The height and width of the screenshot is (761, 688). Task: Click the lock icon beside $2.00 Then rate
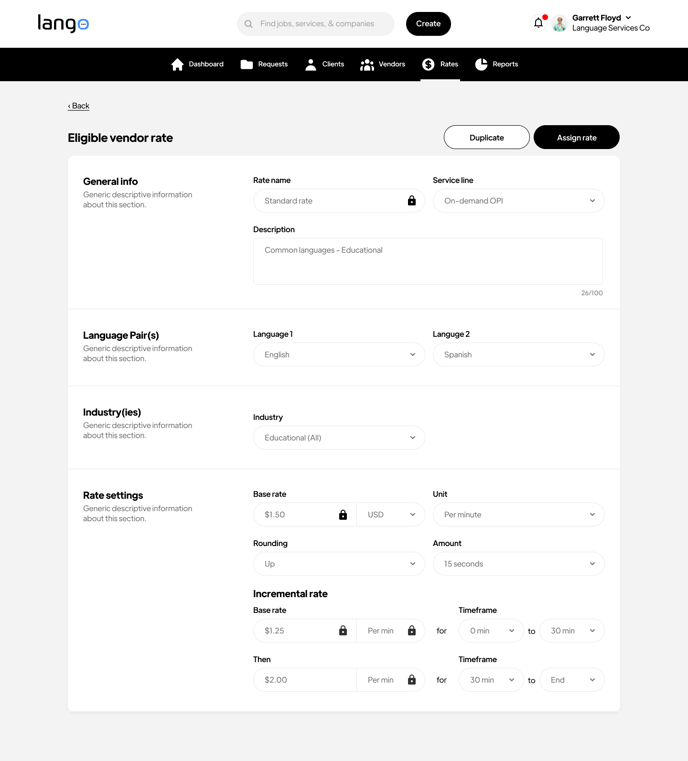tap(411, 680)
